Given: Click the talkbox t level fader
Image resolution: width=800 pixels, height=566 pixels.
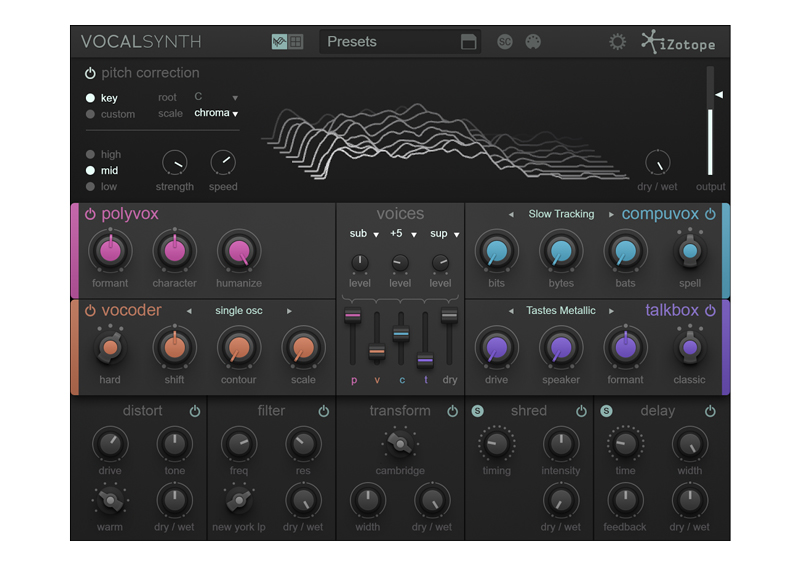Looking at the screenshot, I should [x=425, y=360].
